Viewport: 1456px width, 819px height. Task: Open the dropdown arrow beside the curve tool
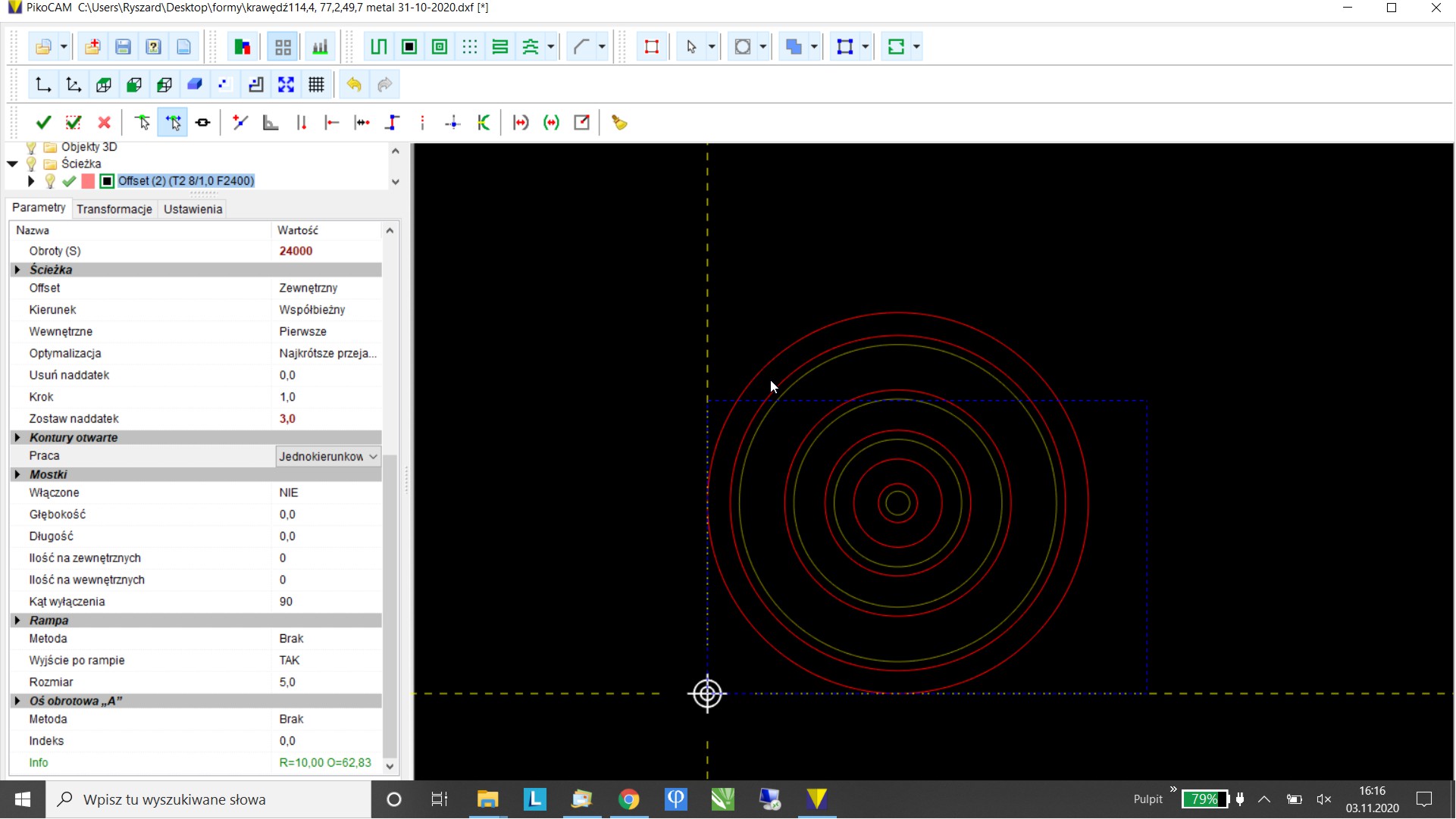602,47
